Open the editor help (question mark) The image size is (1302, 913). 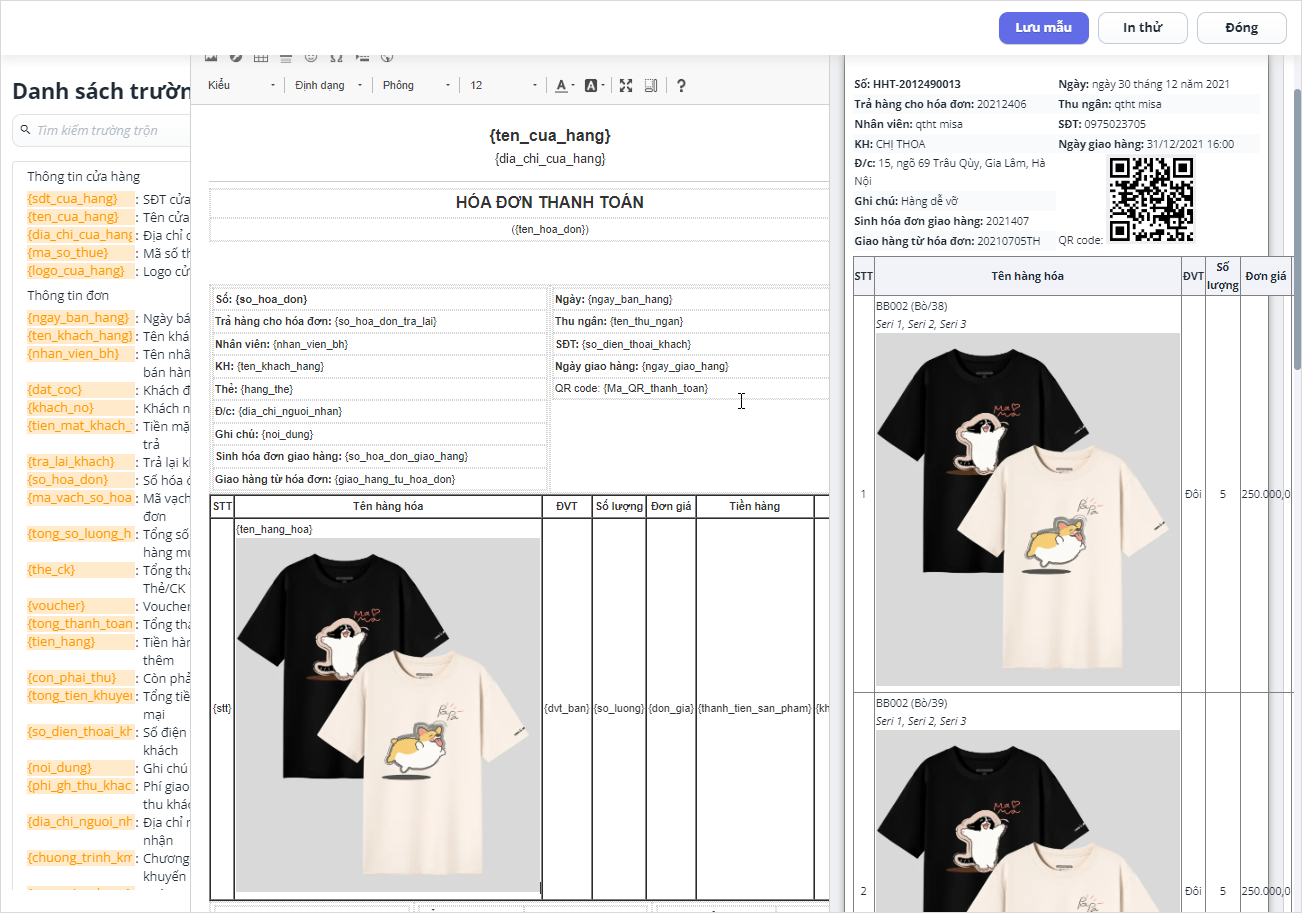click(x=681, y=86)
